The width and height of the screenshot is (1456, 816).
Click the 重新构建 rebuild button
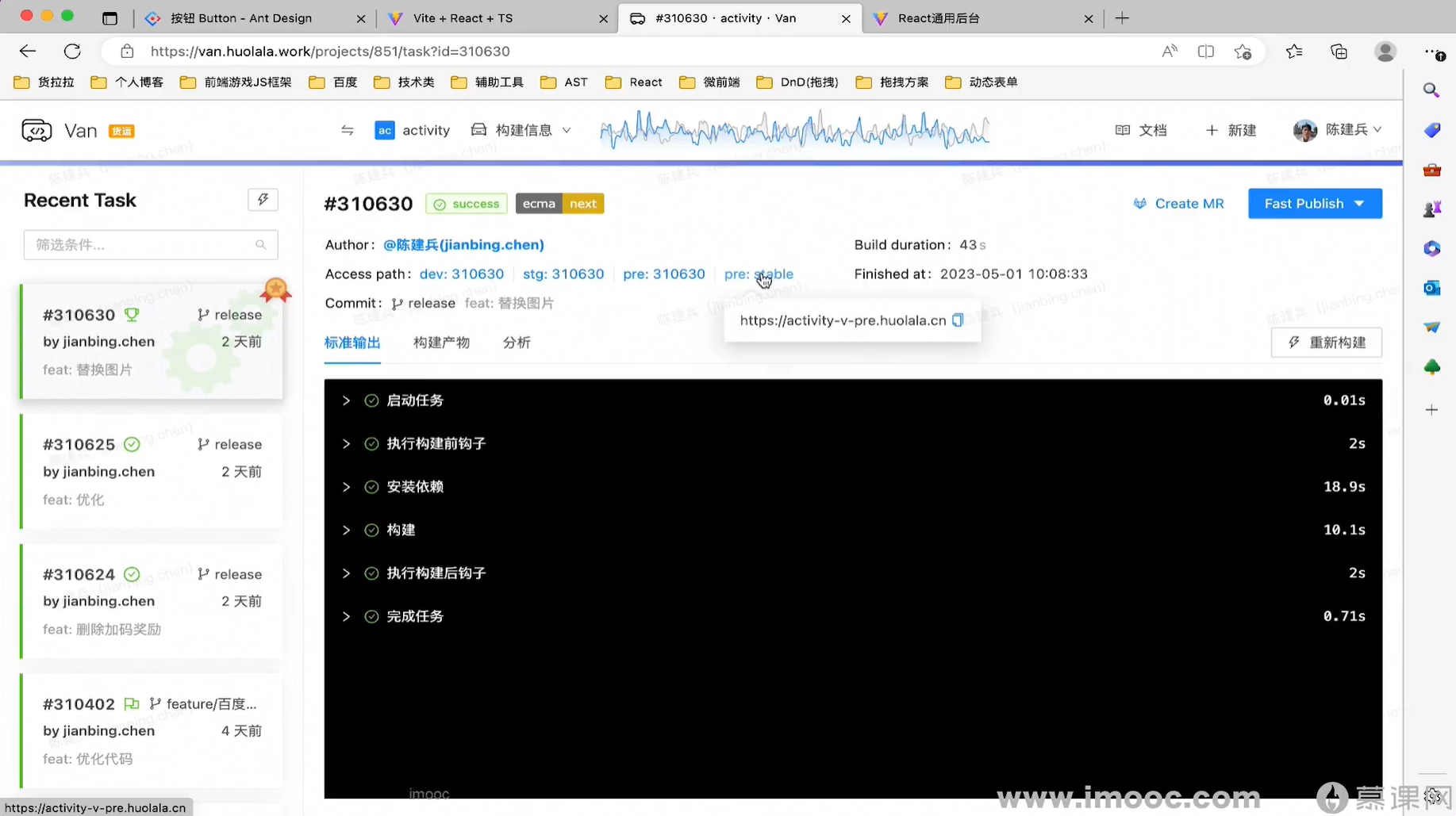tap(1327, 343)
